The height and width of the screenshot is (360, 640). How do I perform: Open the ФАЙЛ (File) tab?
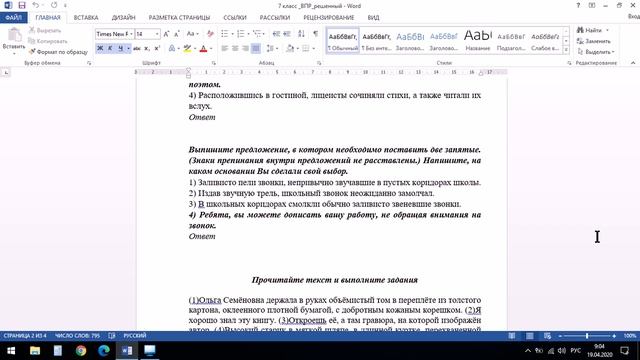(x=13, y=18)
